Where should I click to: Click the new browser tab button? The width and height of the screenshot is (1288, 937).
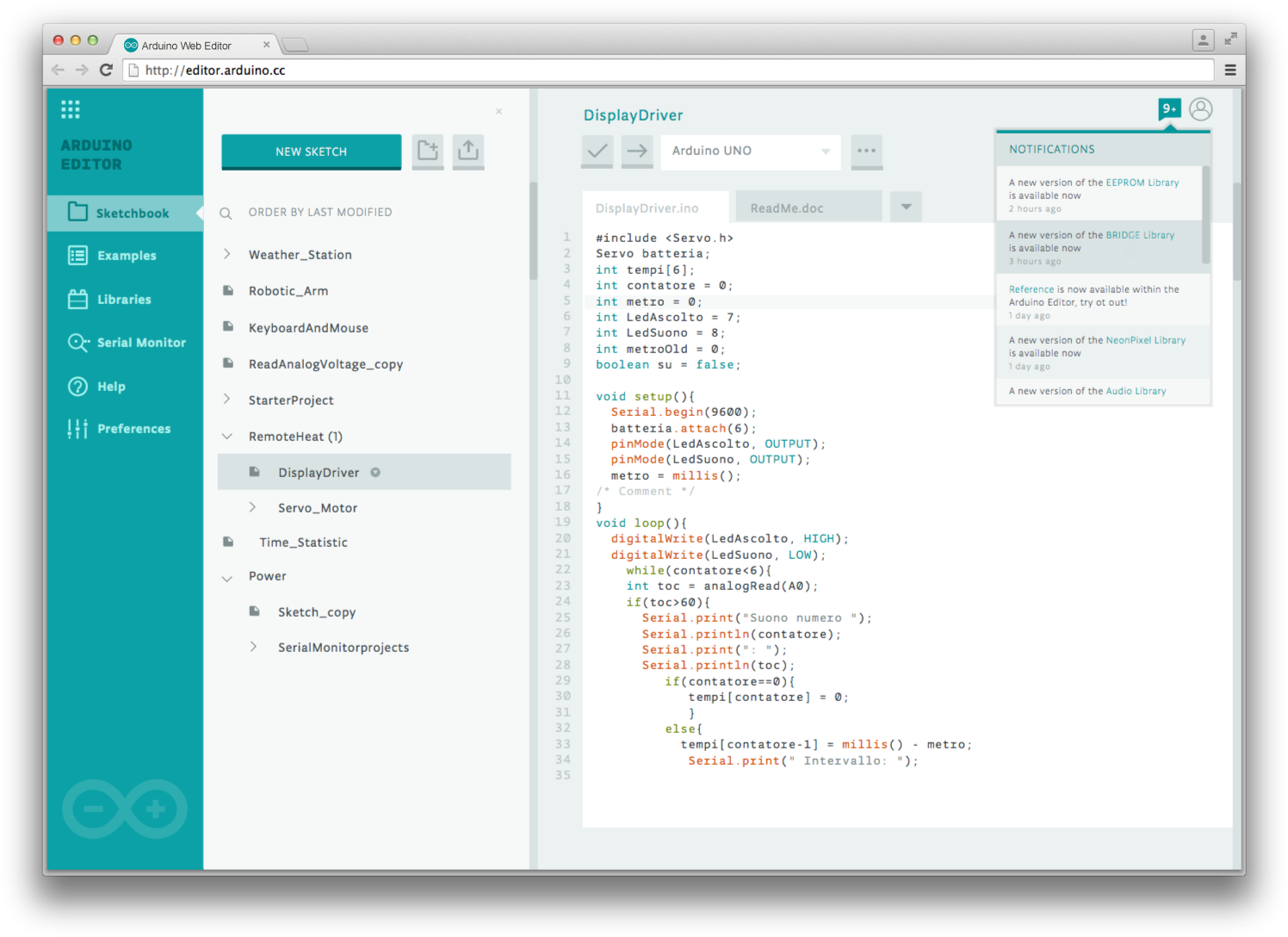(x=294, y=45)
